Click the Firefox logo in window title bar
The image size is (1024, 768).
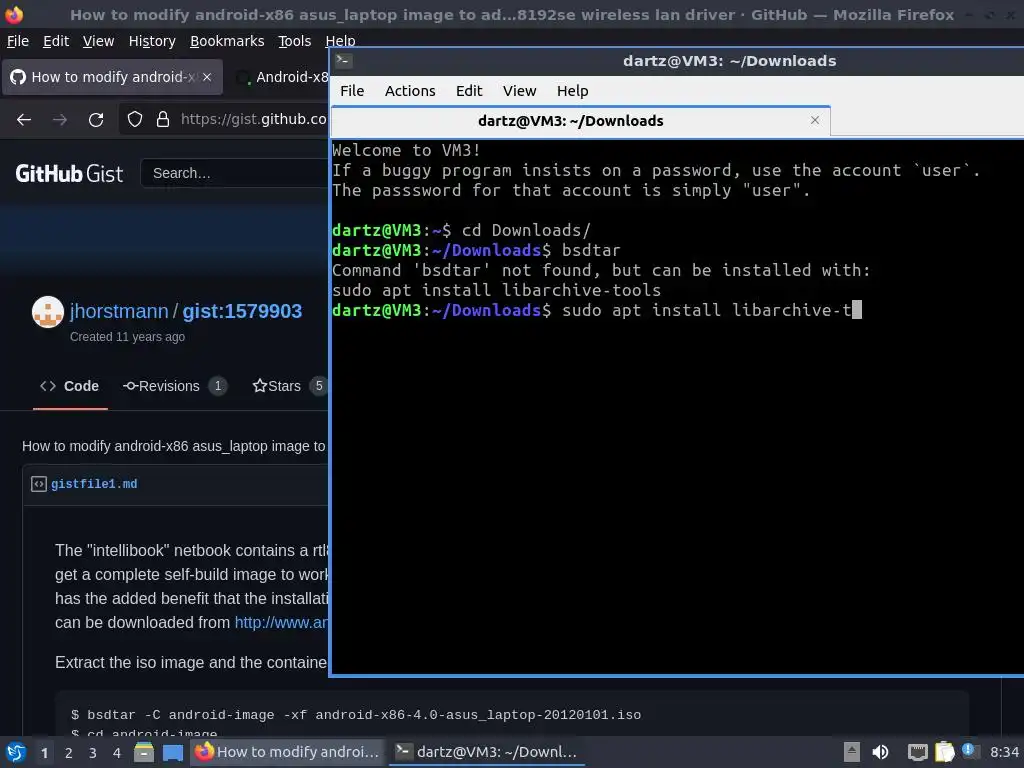click(14, 14)
